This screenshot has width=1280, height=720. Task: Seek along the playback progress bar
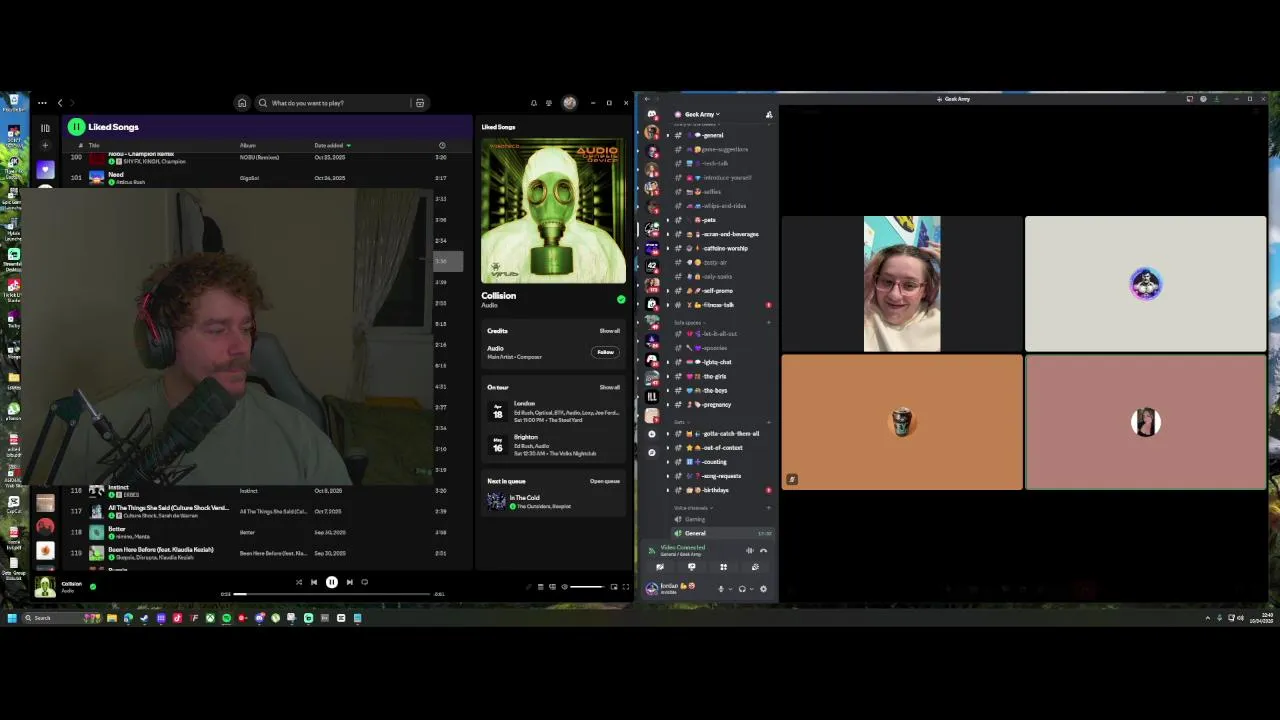click(332, 594)
